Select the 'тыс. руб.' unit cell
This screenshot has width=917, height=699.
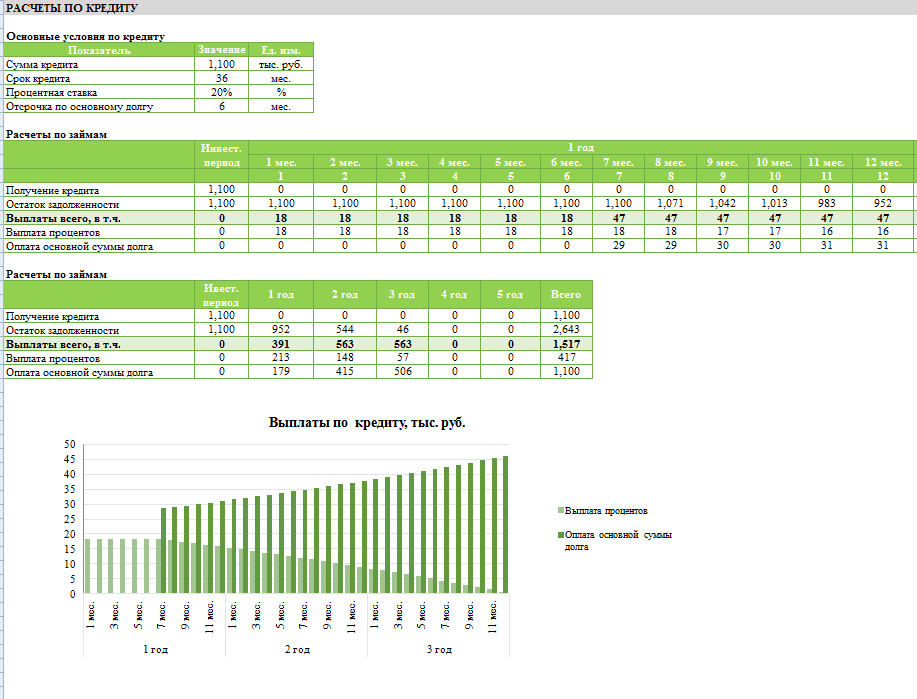pyautogui.click(x=281, y=64)
